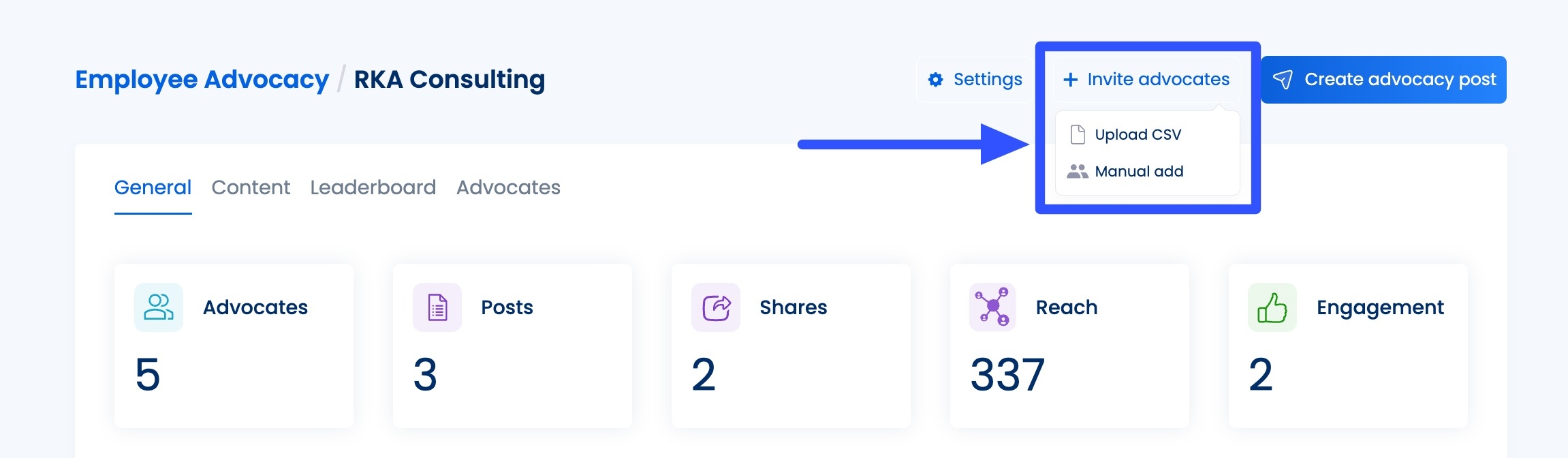Choose Manual add from the menu
The height and width of the screenshot is (458, 1568).
(x=1139, y=171)
